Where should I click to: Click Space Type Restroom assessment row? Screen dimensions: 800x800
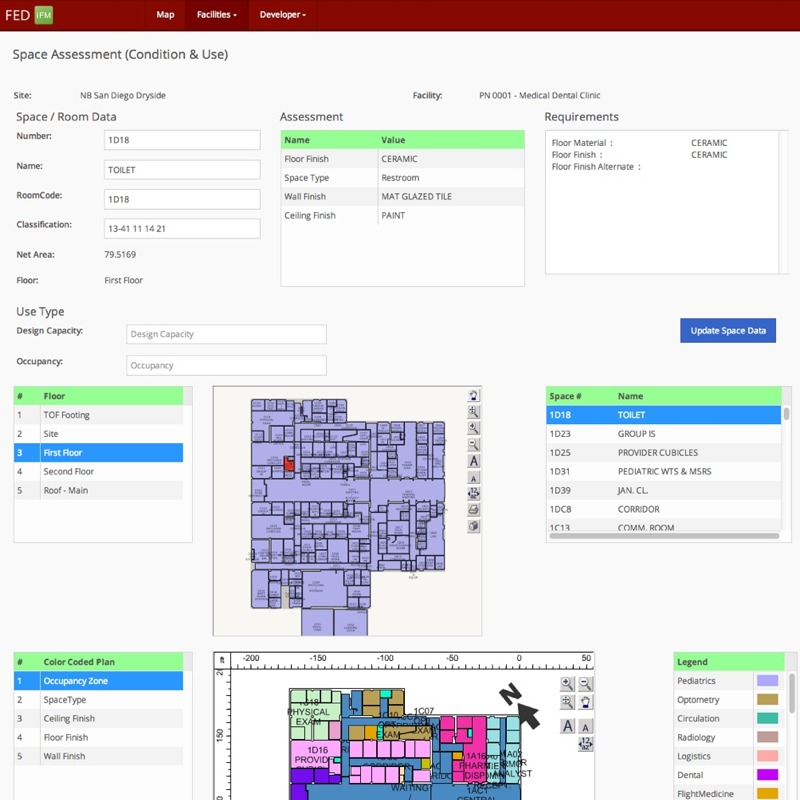pyautogui.click(x=403, y=178)
